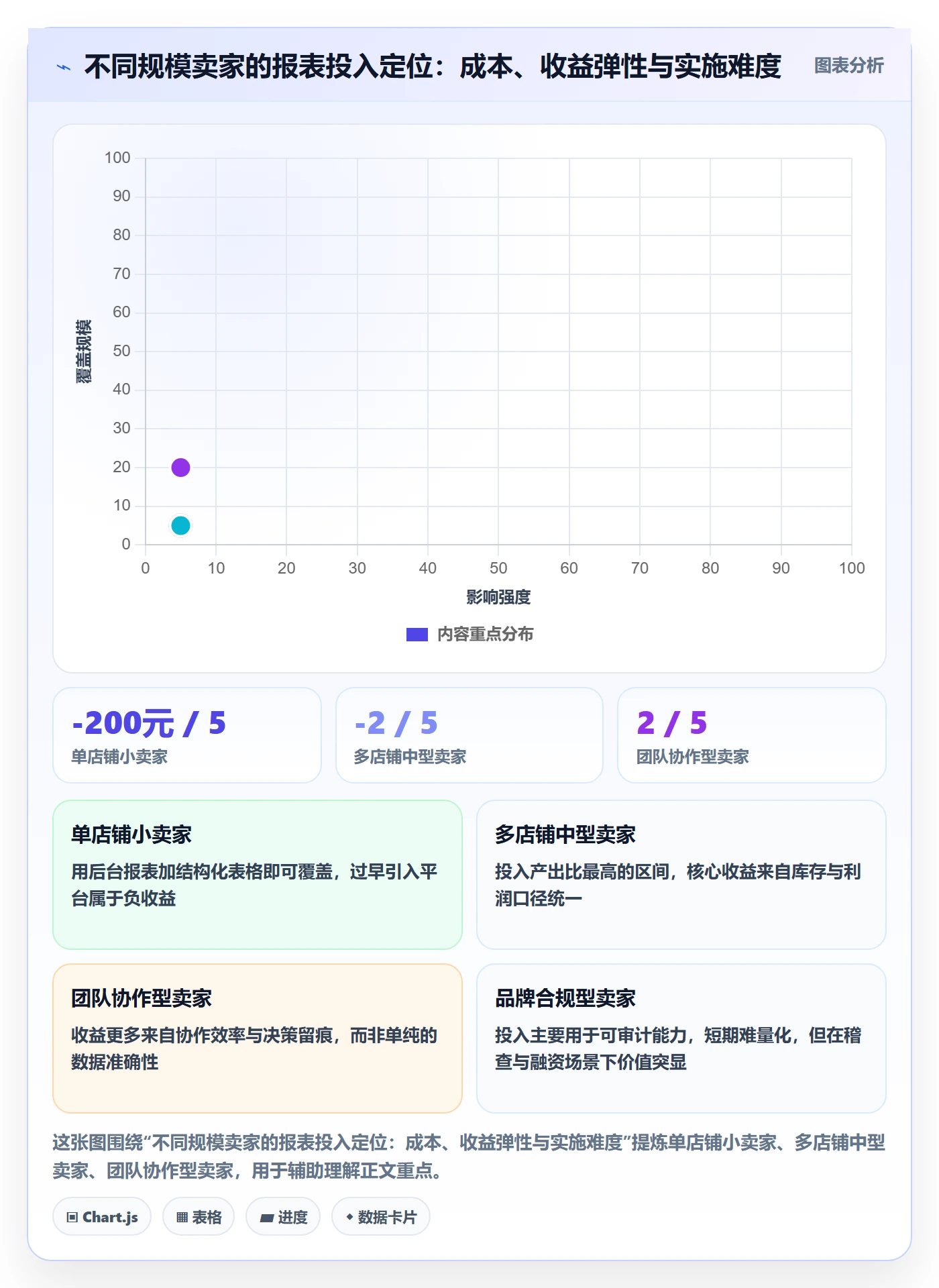Image resolution: width=939 pixels, height=1288 pixels.
Task: Click the 数据卡片 tag chip
Action: click(381, 1217)
